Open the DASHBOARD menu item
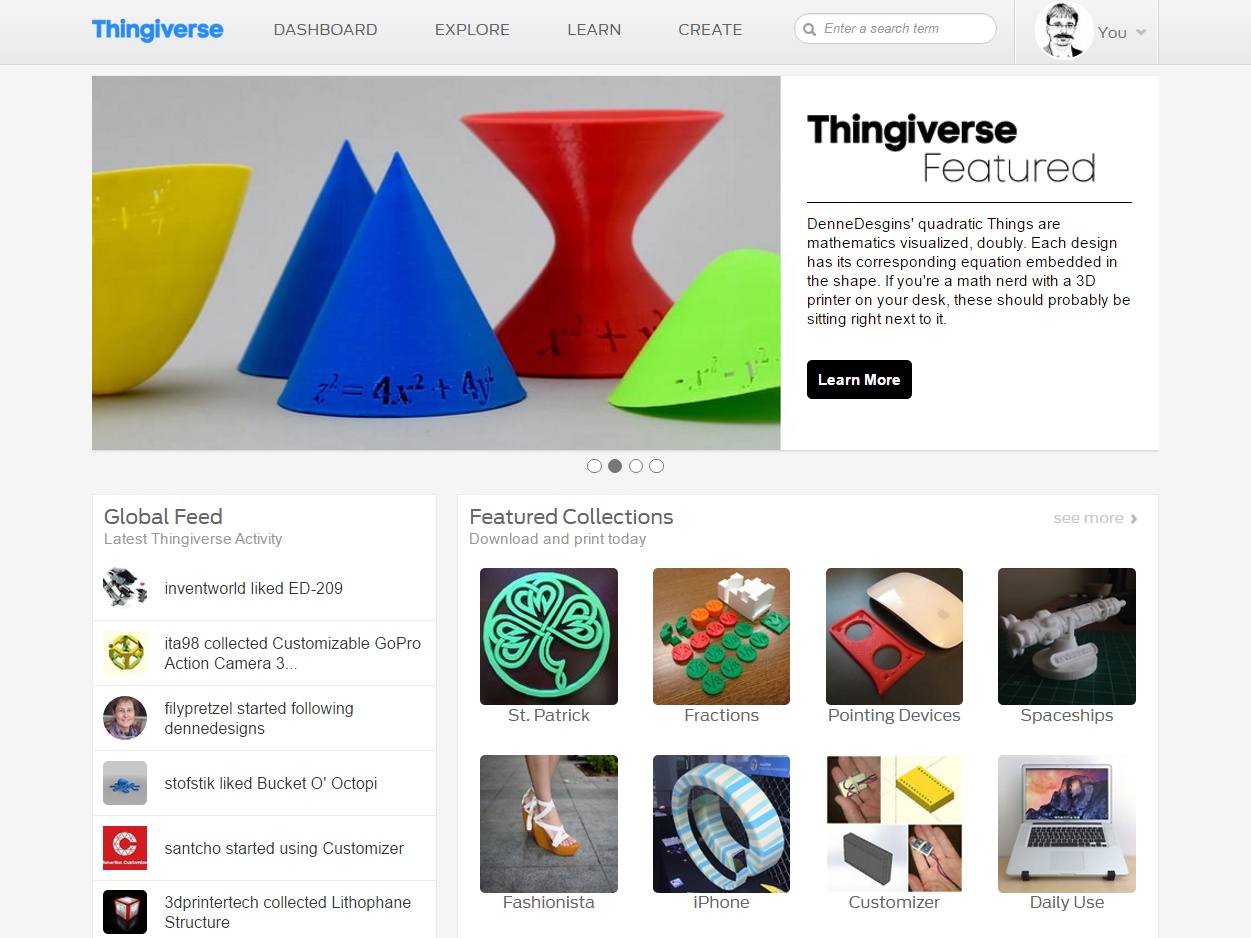This screenshot has width=1251, height=938. click(325, 30)
